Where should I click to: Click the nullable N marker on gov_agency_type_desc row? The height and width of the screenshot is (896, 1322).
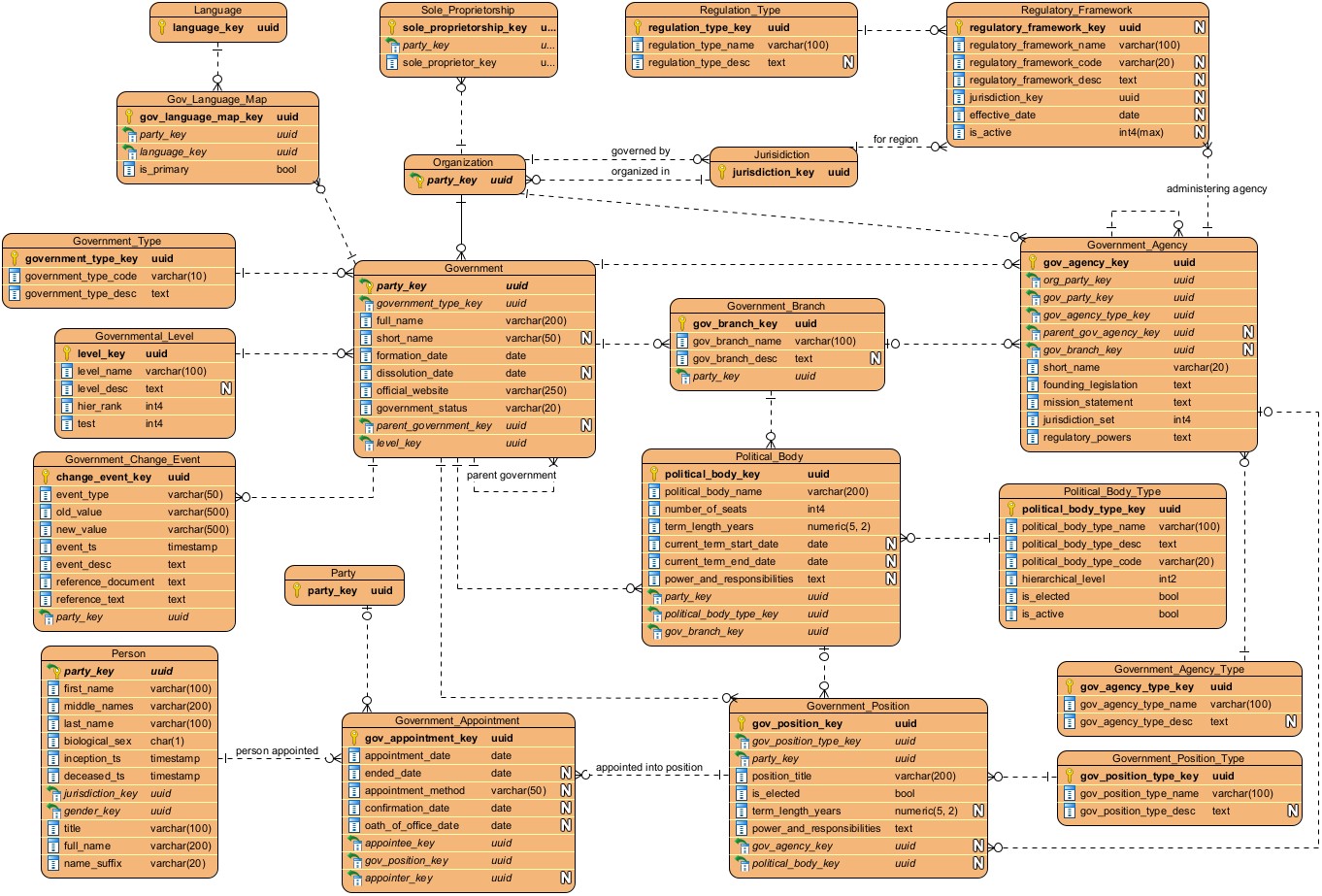pos(1291,722)
